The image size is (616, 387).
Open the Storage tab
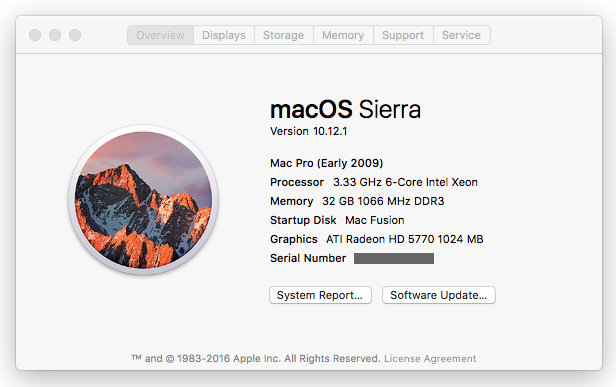pos(283,35)
